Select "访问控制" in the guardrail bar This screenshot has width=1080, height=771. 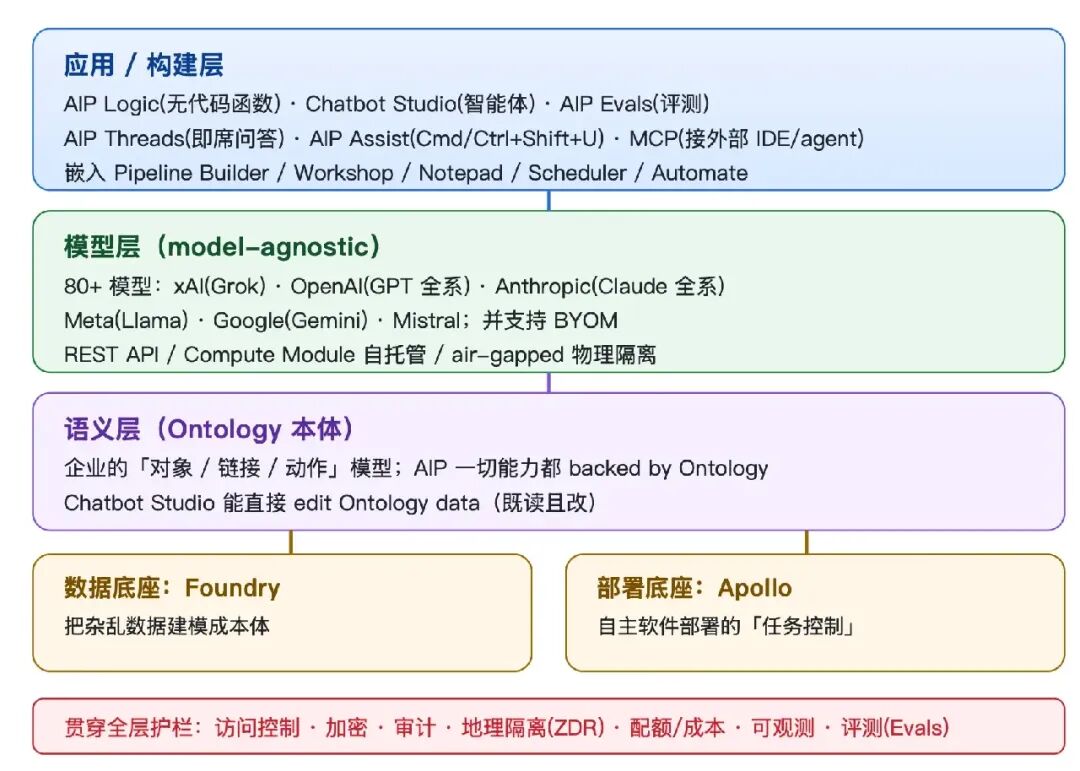[258, 728]
